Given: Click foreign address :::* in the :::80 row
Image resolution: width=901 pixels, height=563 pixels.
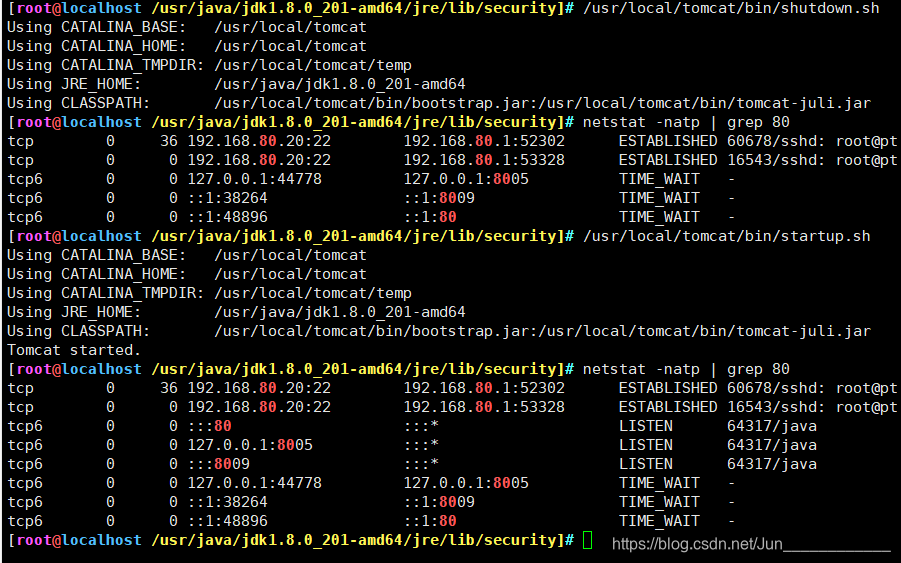Looking at the screenshot, I should (x=421, y=426).
